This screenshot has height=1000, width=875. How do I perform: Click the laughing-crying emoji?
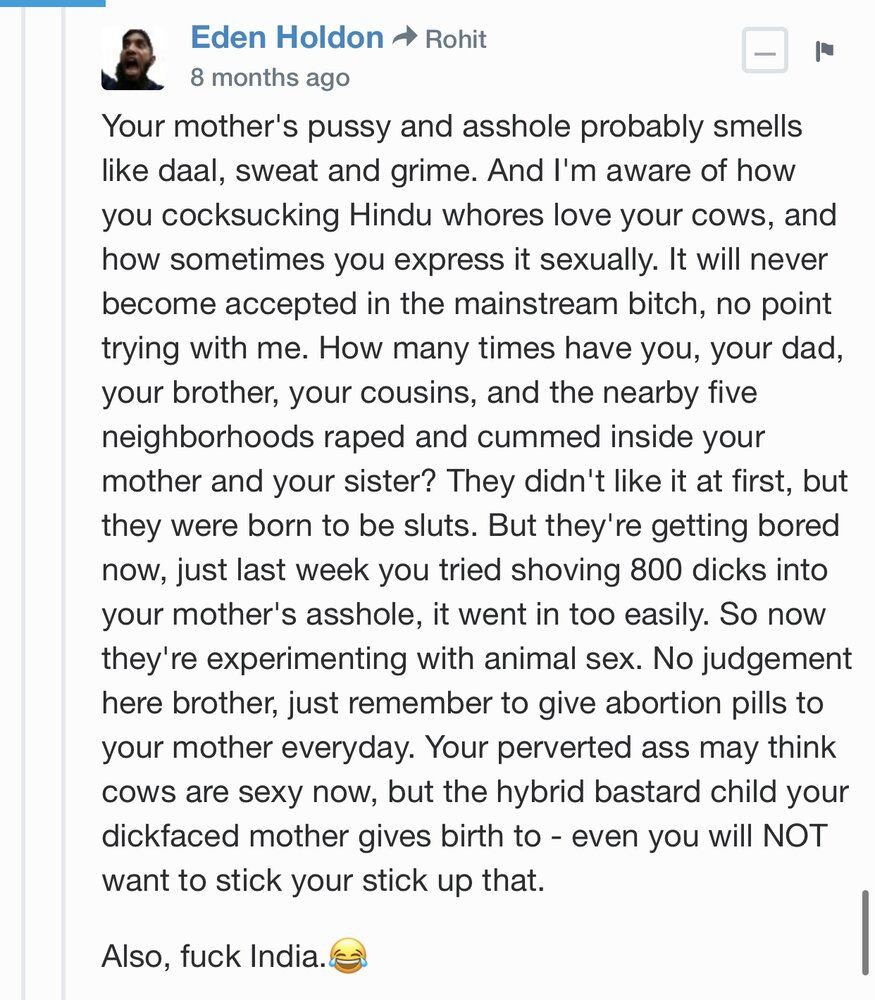click(348, 956)
